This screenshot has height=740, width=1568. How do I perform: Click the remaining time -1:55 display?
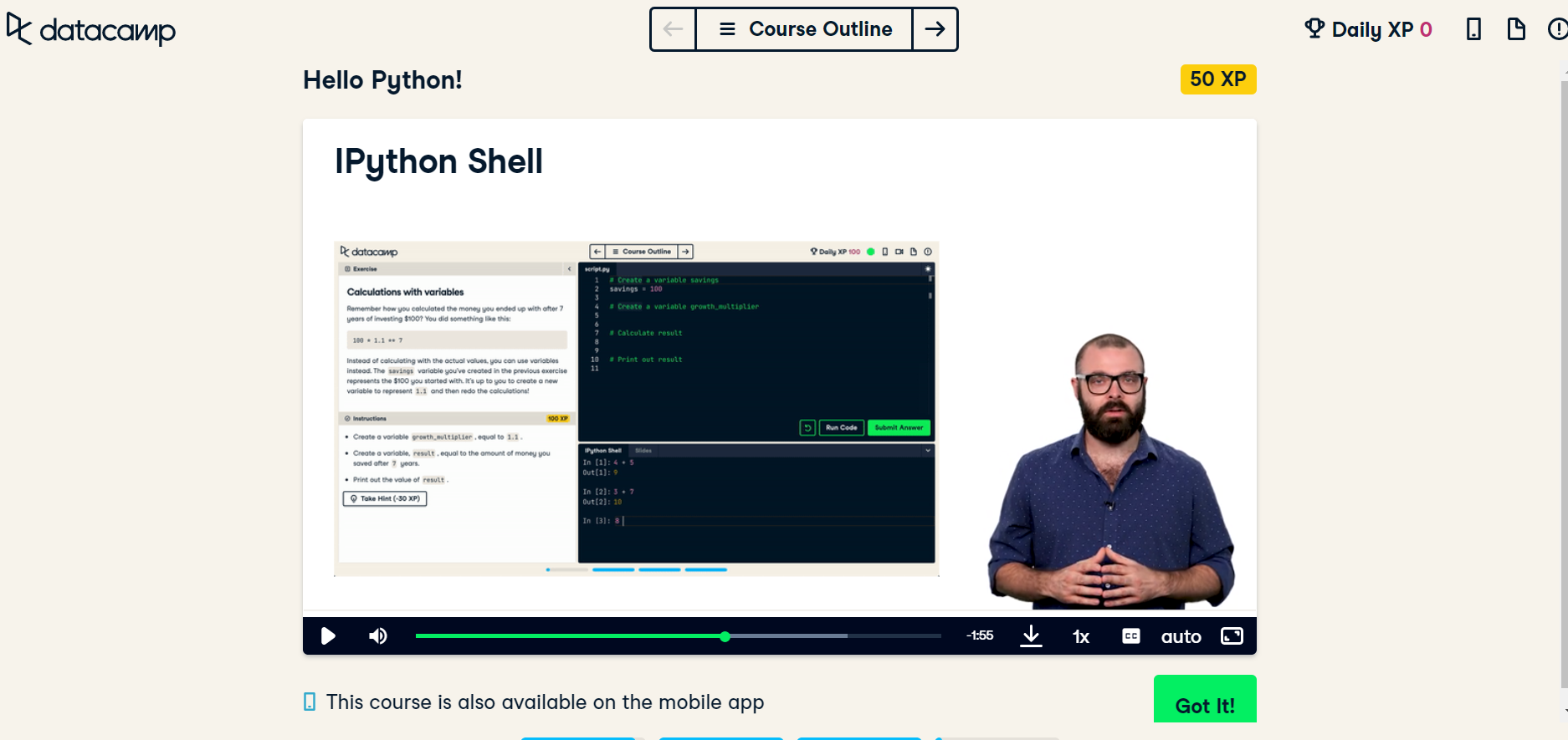click(980, 635)
